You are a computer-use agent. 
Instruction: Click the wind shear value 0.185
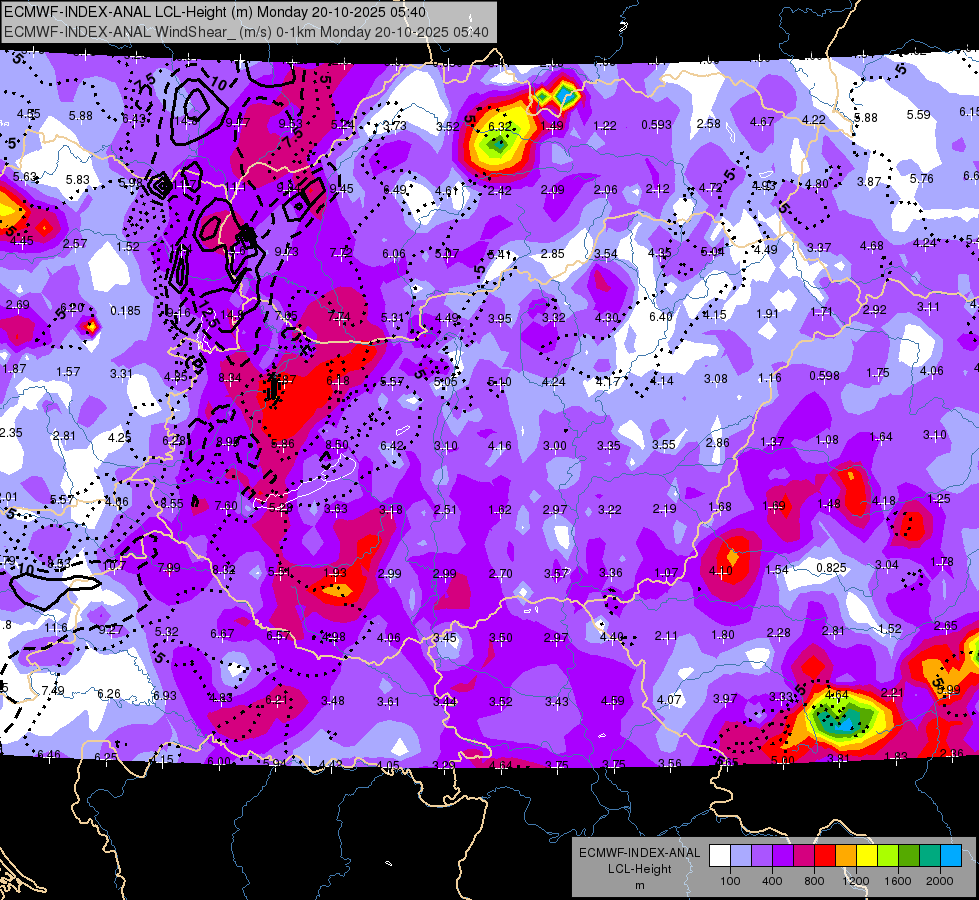125,310
